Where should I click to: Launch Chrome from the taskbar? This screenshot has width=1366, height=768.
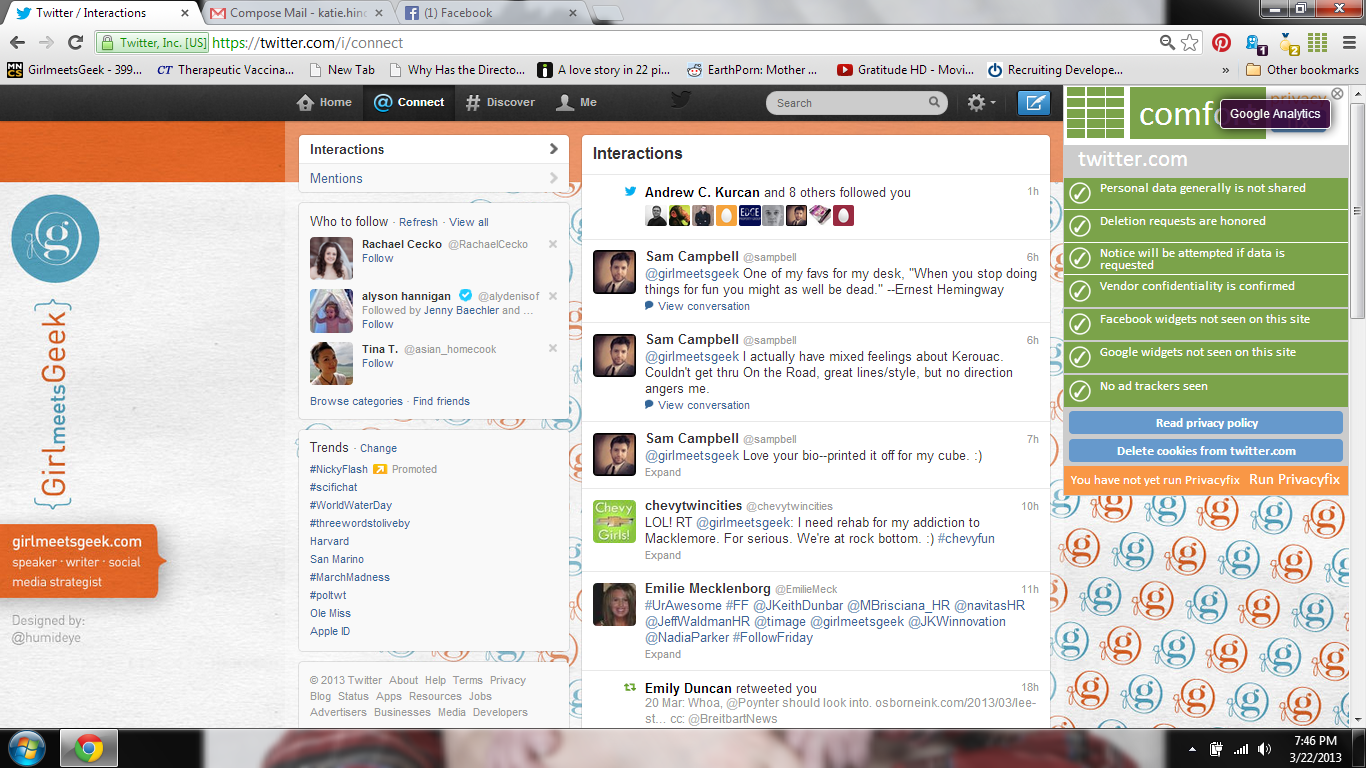point(89,748)
